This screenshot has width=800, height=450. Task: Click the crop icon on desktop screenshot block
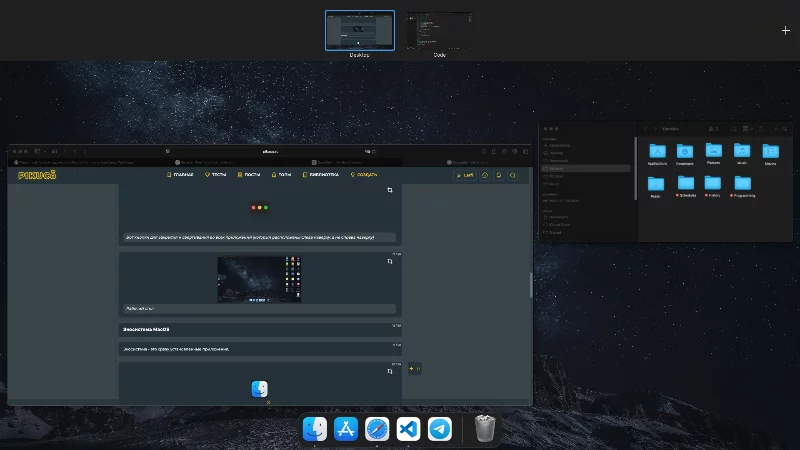(390, 261)
